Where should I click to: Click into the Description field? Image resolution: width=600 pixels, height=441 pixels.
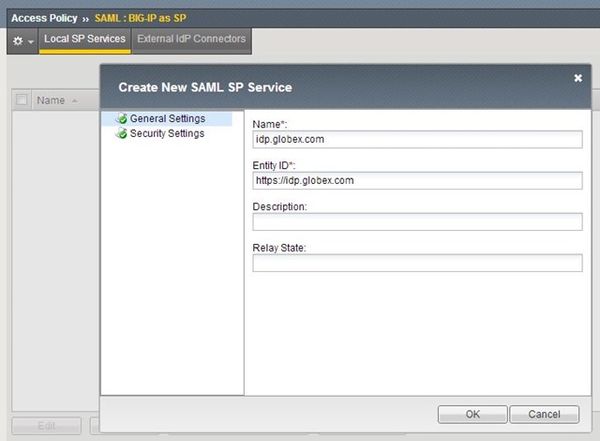[x=417, y=222]
